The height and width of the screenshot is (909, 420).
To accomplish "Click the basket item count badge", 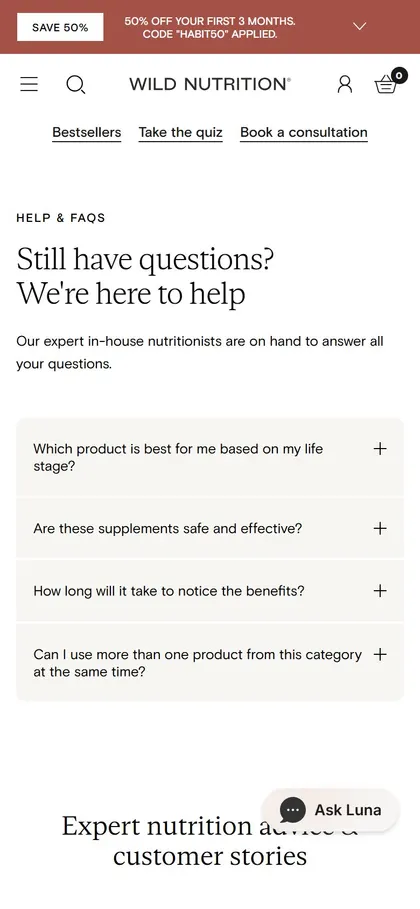I will tap(399, 75).
